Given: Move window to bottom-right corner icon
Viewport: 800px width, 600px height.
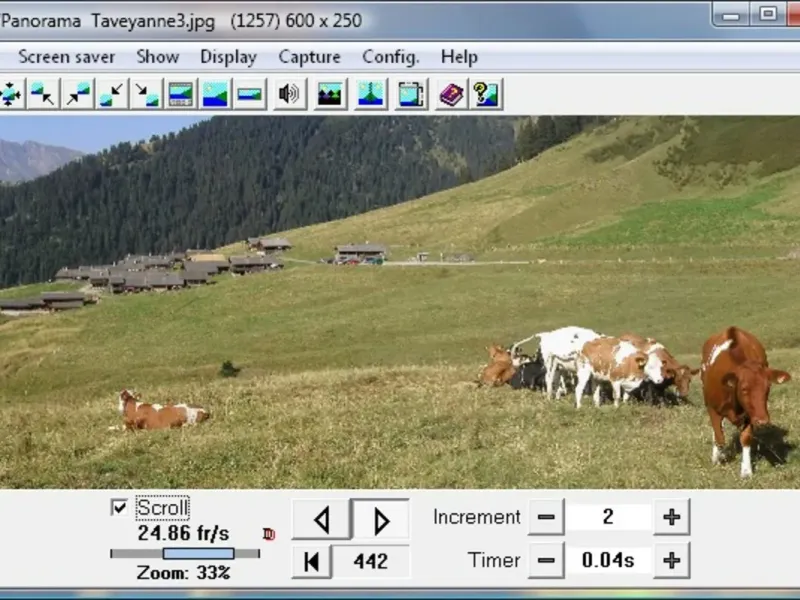Looking at the screenshot, I should (x=146, y=94).
